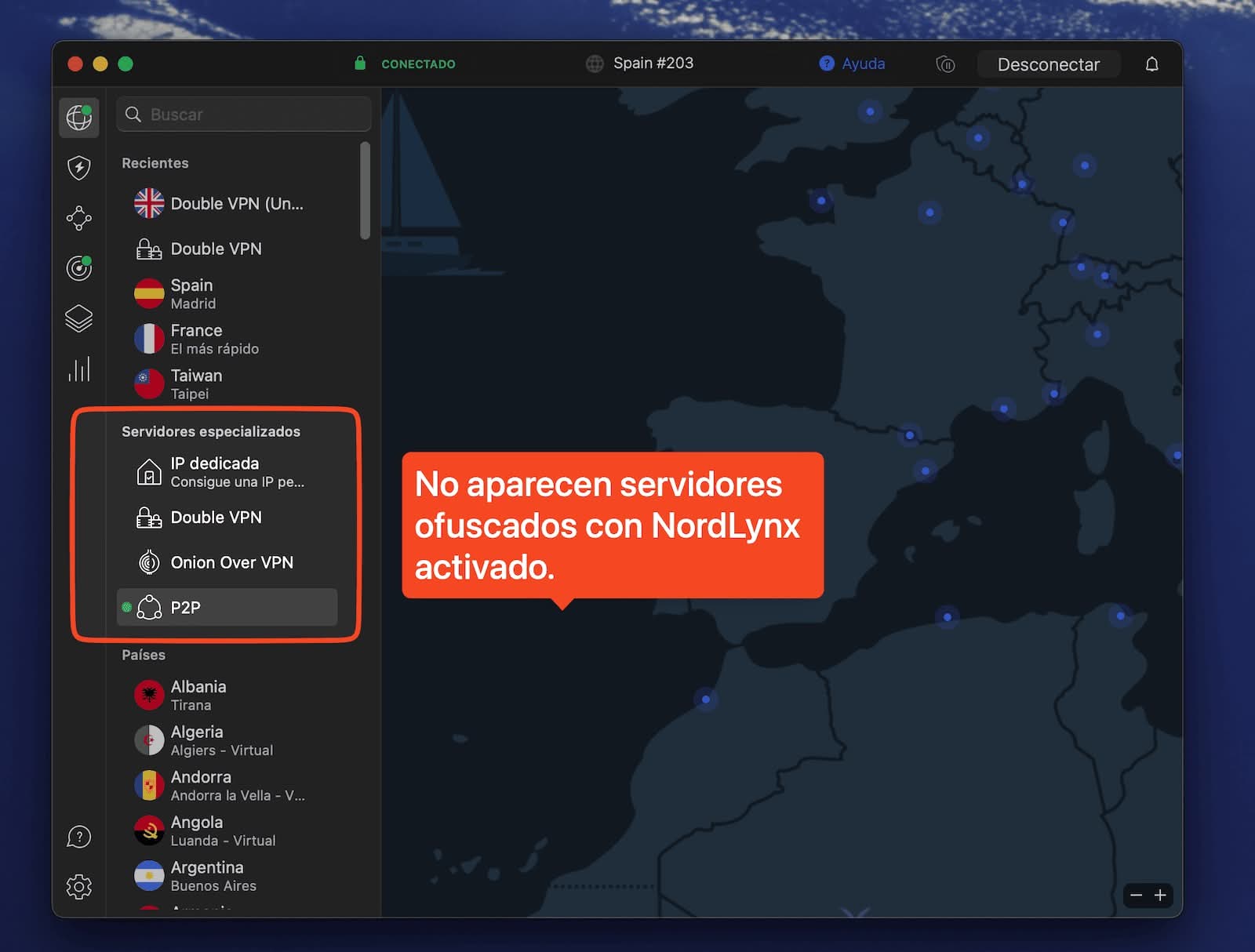Select Albania Tirana entry
1255x952 pixels.
point(227,695)
